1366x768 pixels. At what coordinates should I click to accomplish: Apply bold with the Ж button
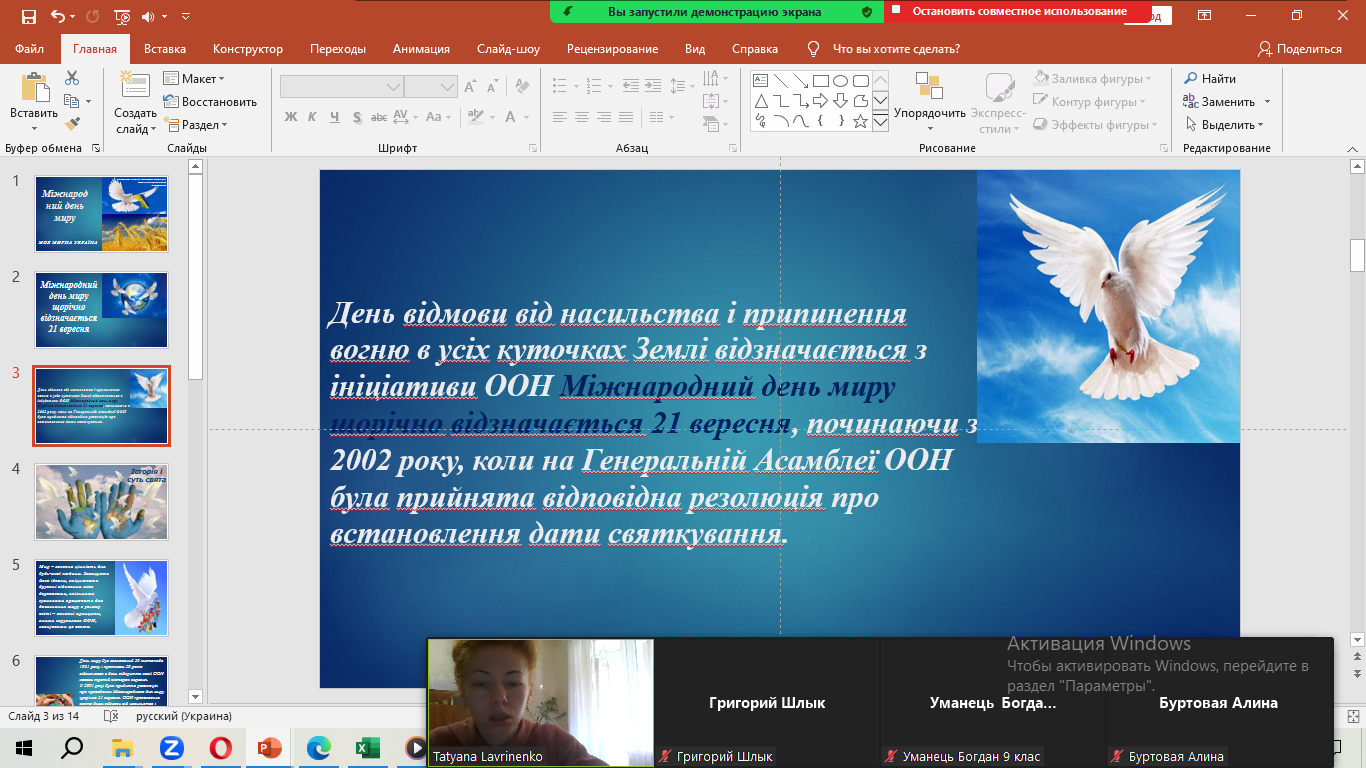tap(291, 117)
